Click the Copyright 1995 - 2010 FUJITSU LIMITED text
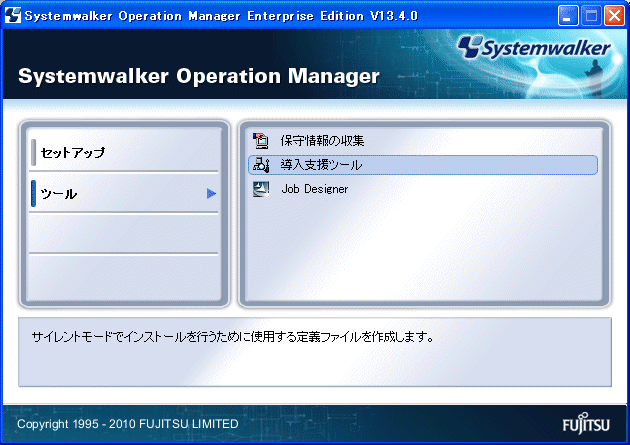The height and width of the screenshot is (445, 630). pos(128,424)
